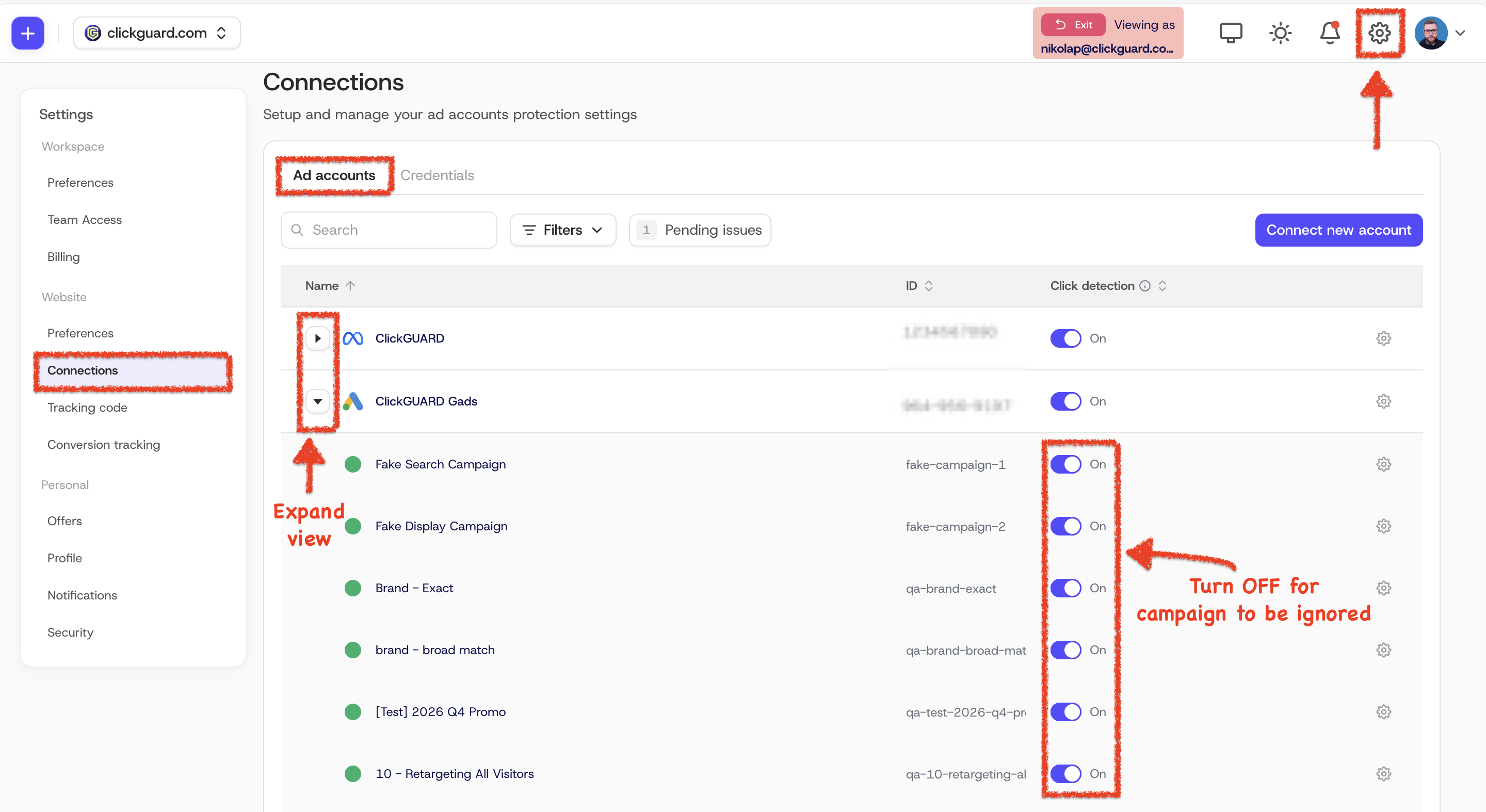
Task: Expand the ClickGUARD Meta account row
Action: [x=317, y=338]
